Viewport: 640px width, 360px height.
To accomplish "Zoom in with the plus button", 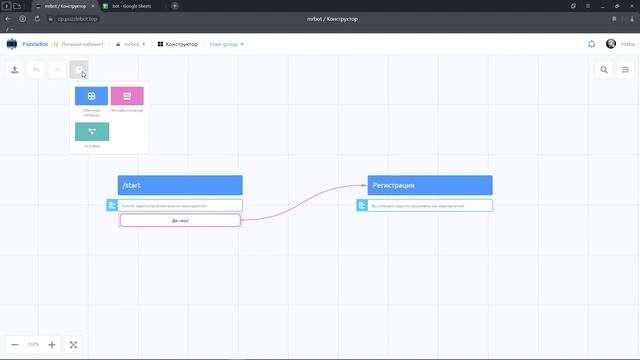I will 52,345.
